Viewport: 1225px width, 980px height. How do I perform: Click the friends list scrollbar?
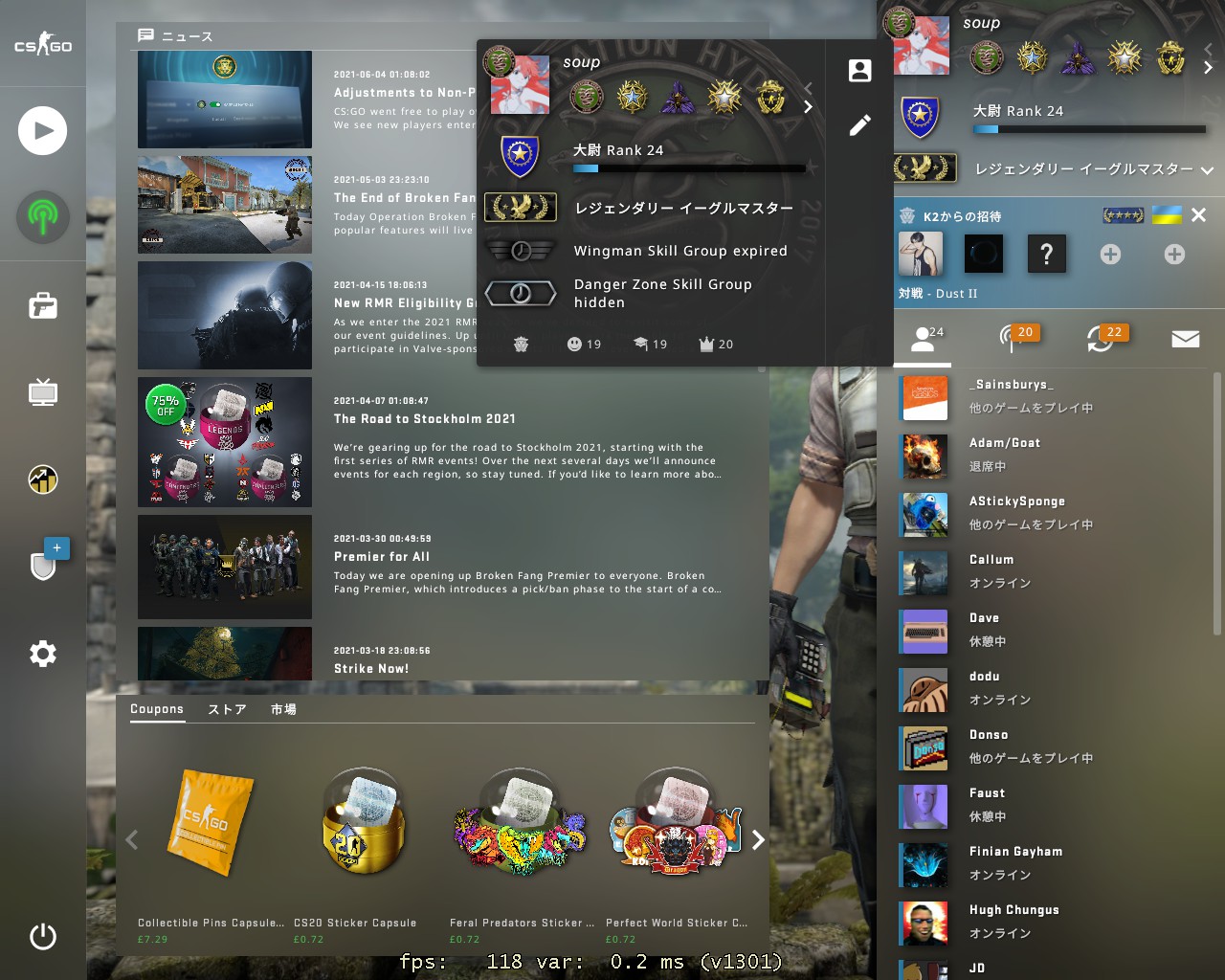pos(1216,502)
